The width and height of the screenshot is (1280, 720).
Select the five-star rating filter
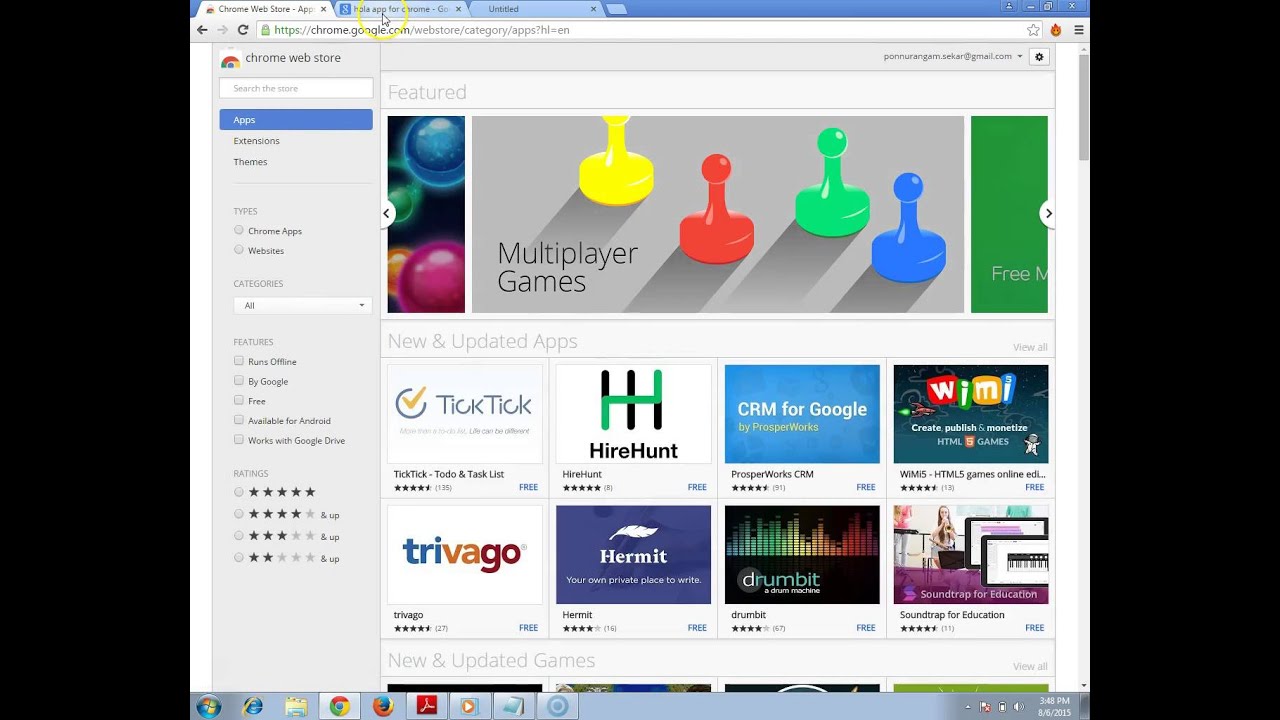tap(239, 492)
